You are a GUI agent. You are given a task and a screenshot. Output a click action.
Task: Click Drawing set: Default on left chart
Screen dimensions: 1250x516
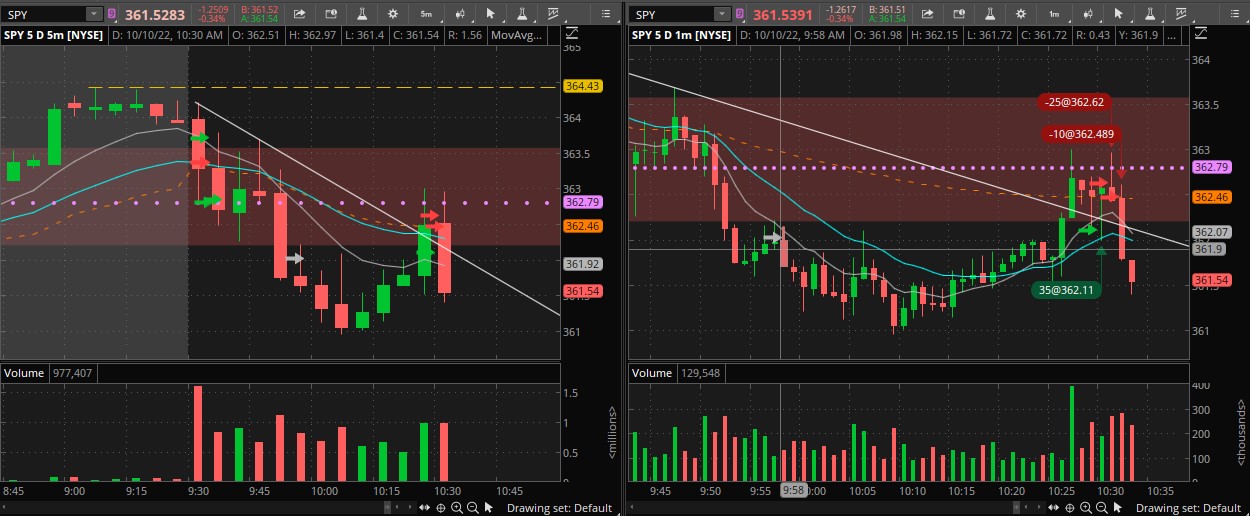[559, 508]
